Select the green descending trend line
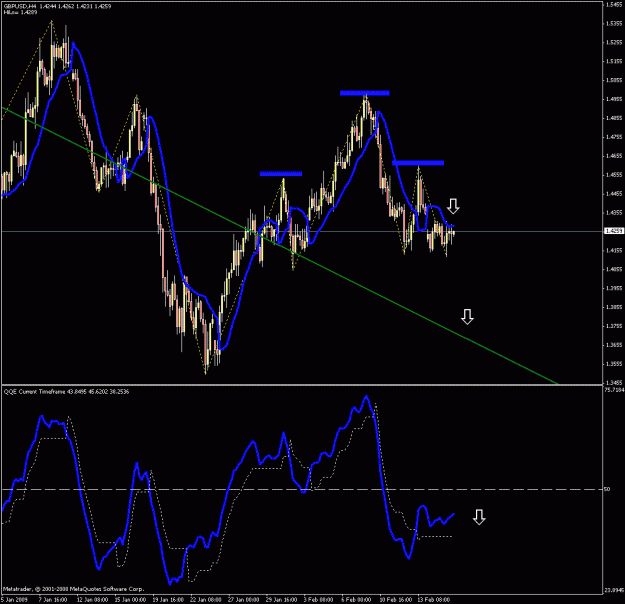 pos(279,246)
